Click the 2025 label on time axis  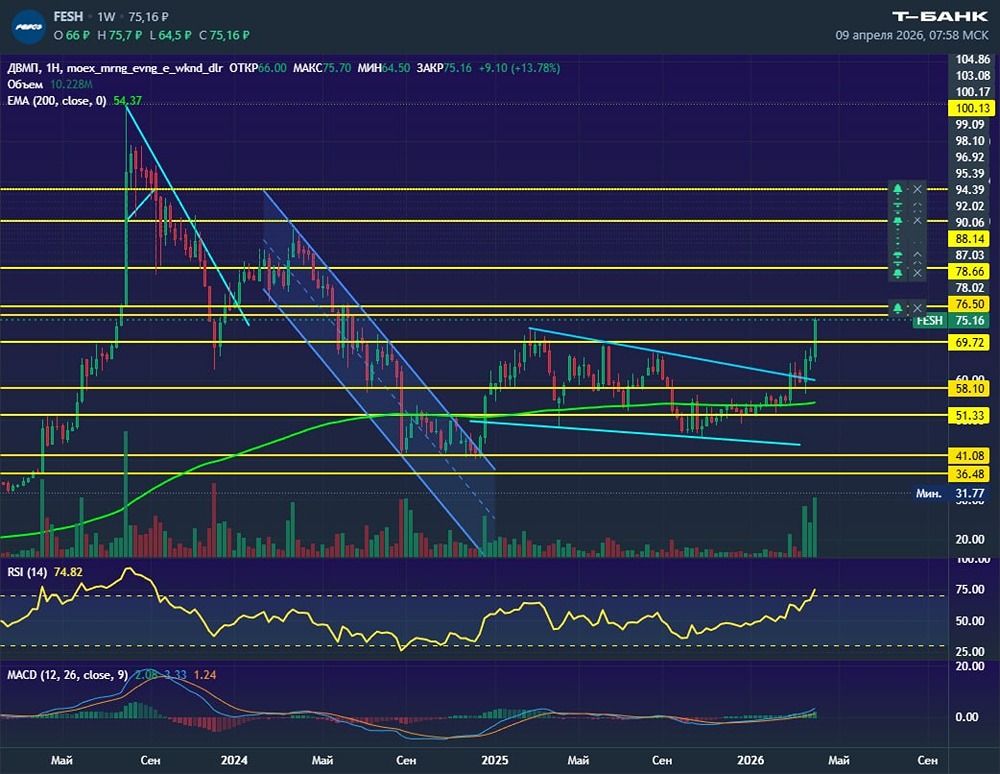(x=494, y=760)
